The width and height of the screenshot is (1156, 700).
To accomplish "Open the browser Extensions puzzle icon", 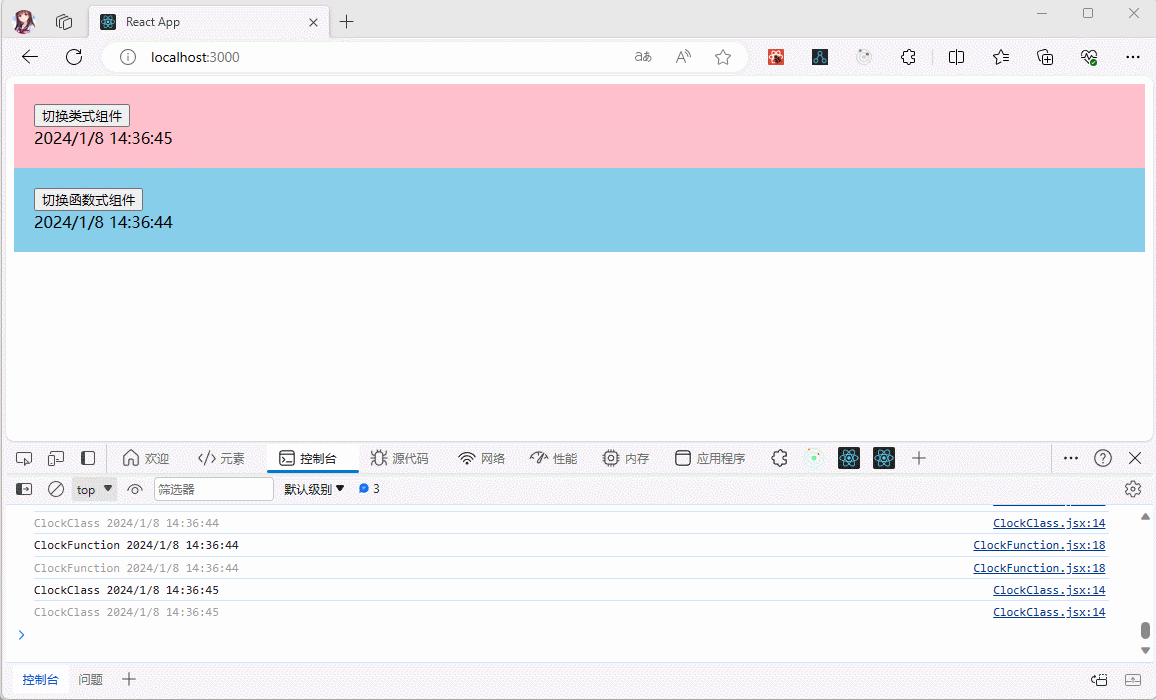I will [908, 57].
